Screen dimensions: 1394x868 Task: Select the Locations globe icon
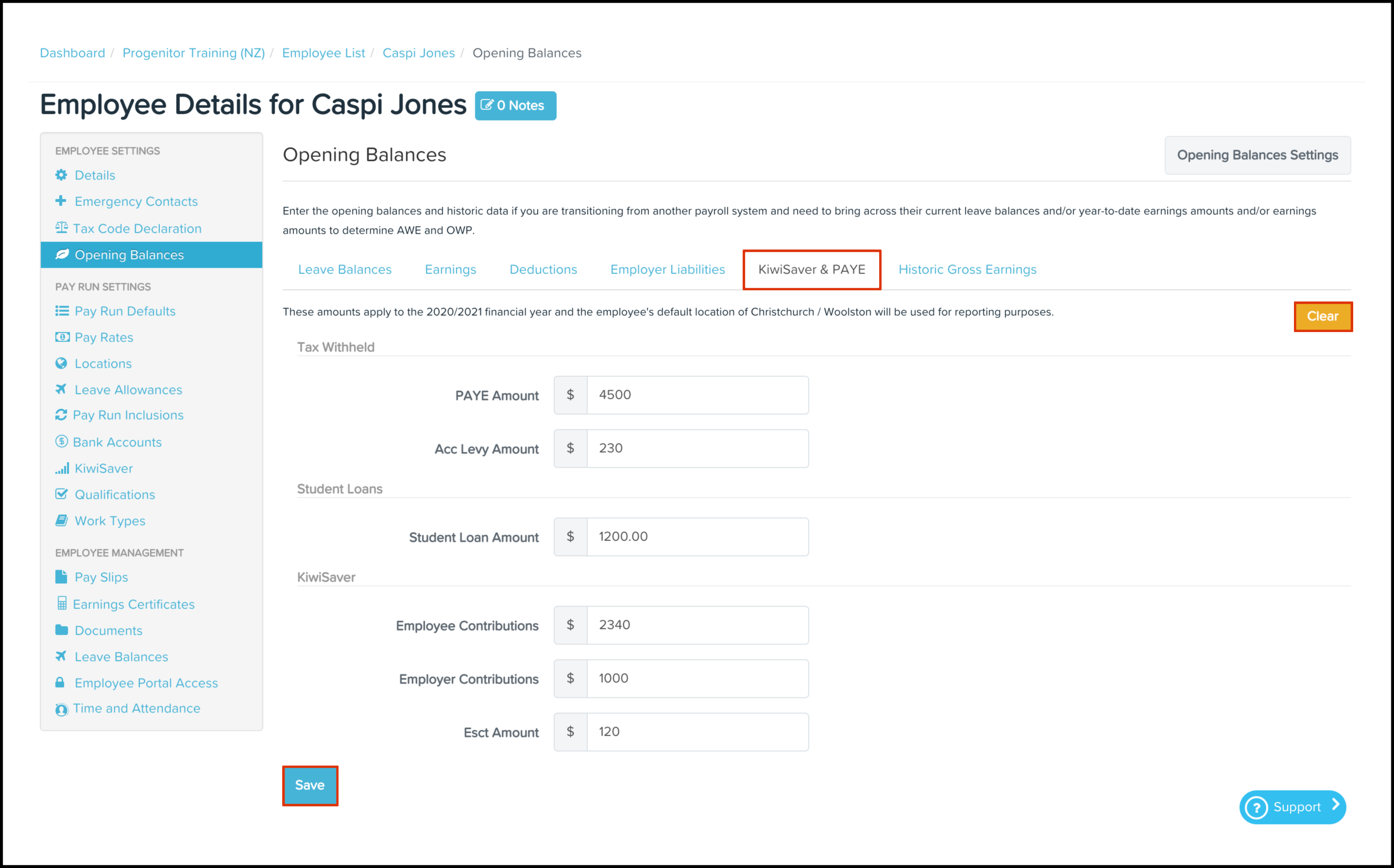62,363
